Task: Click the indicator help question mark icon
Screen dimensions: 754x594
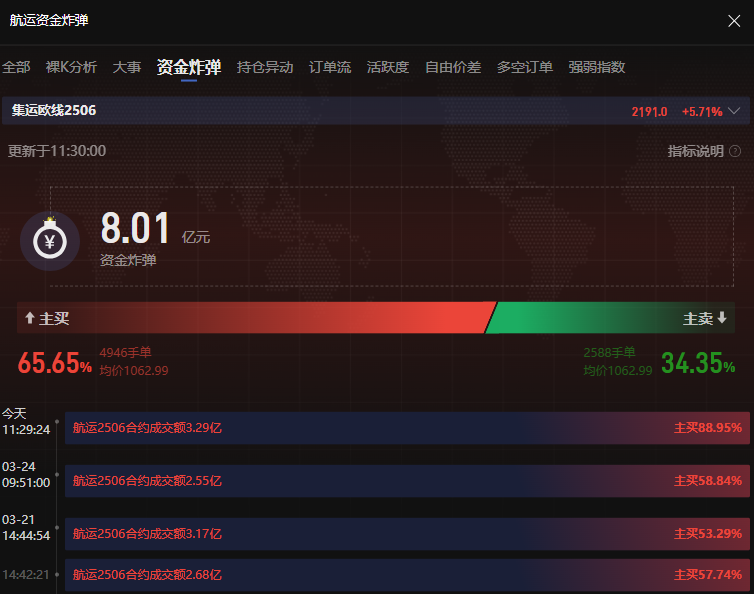Action: [735, 151]
